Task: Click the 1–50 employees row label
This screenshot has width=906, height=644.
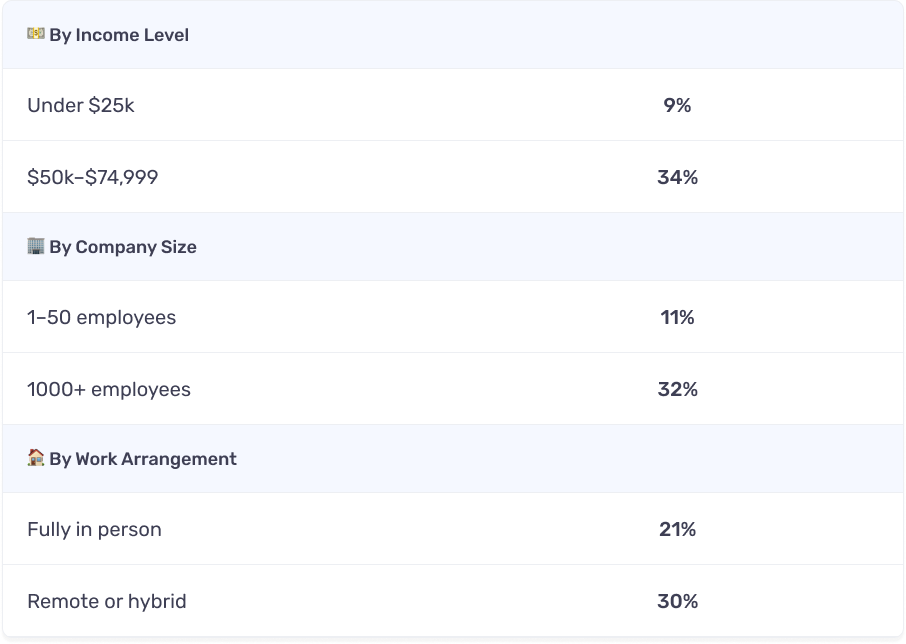Action: click(x=102, y=317)
